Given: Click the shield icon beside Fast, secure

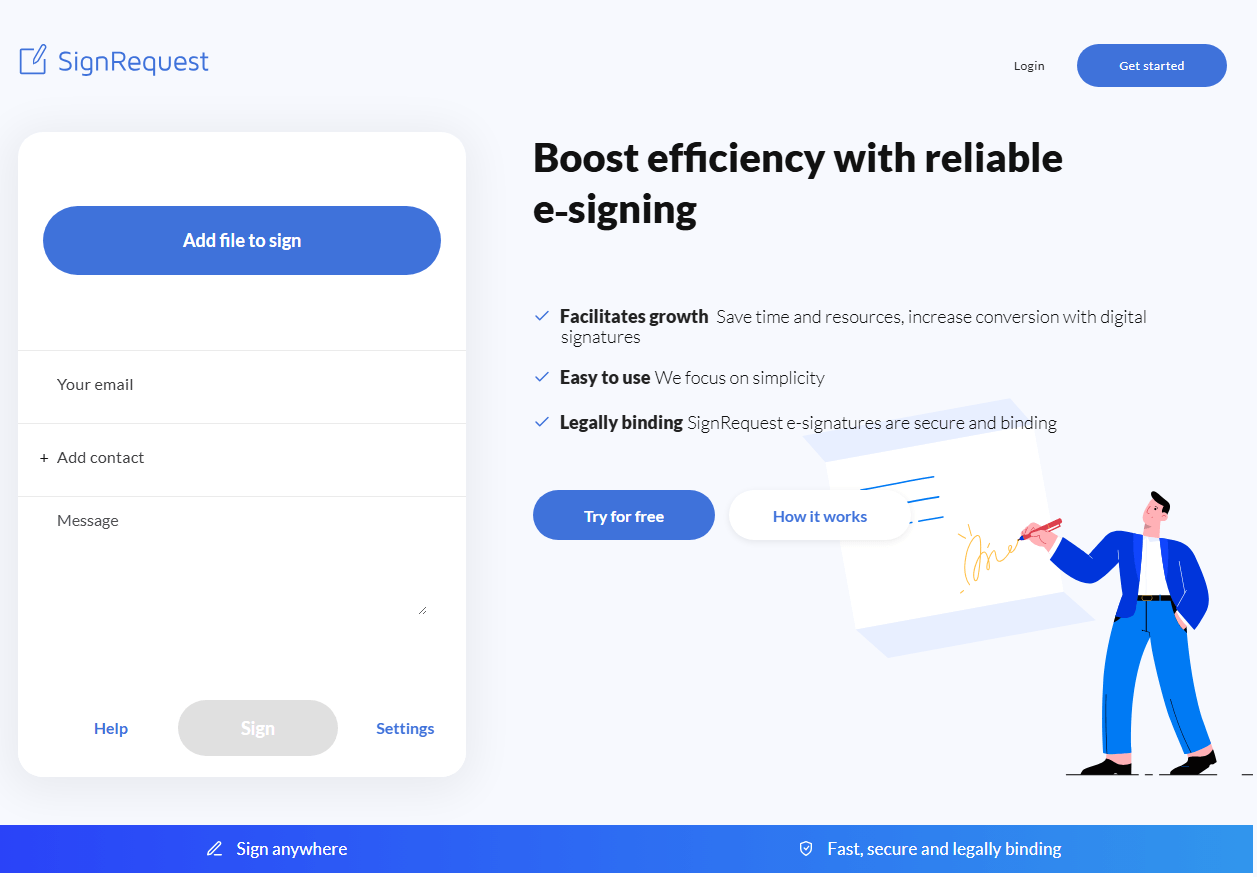Looking at the screenshot, I should [x=806, y=849].
